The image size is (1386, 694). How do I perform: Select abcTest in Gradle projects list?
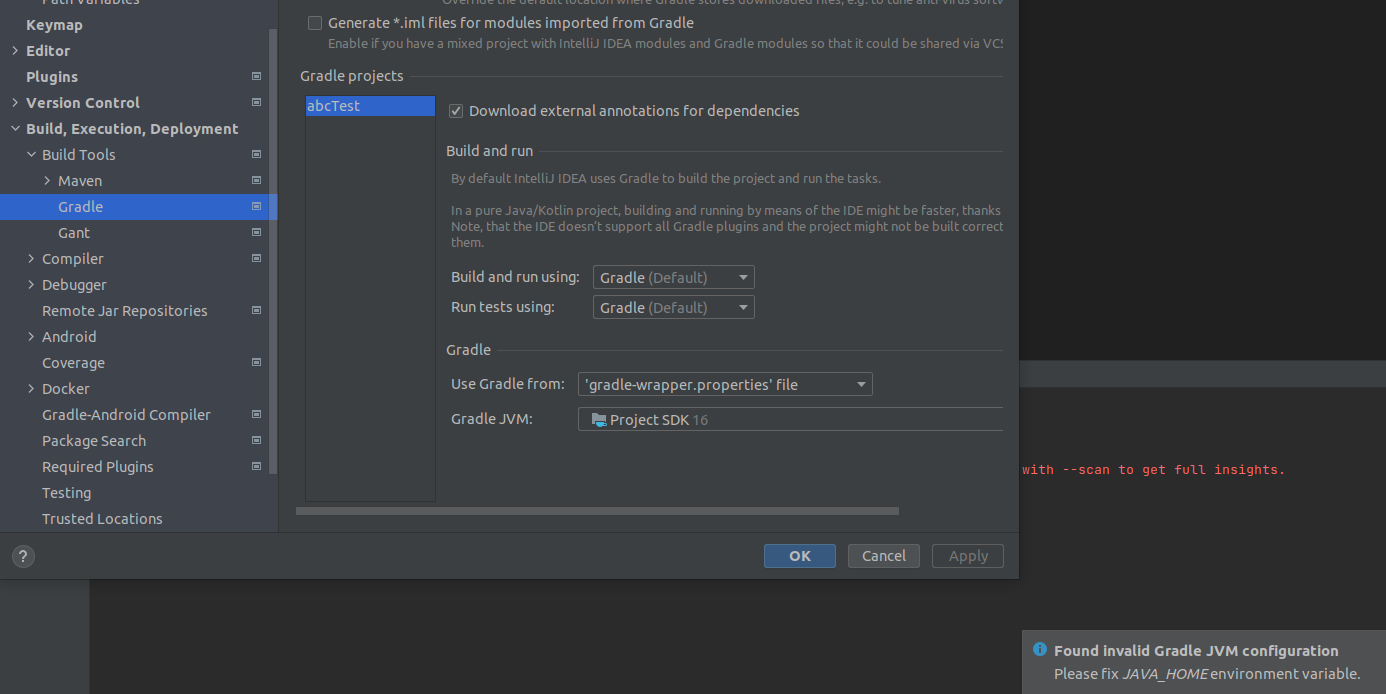point(370,106)
